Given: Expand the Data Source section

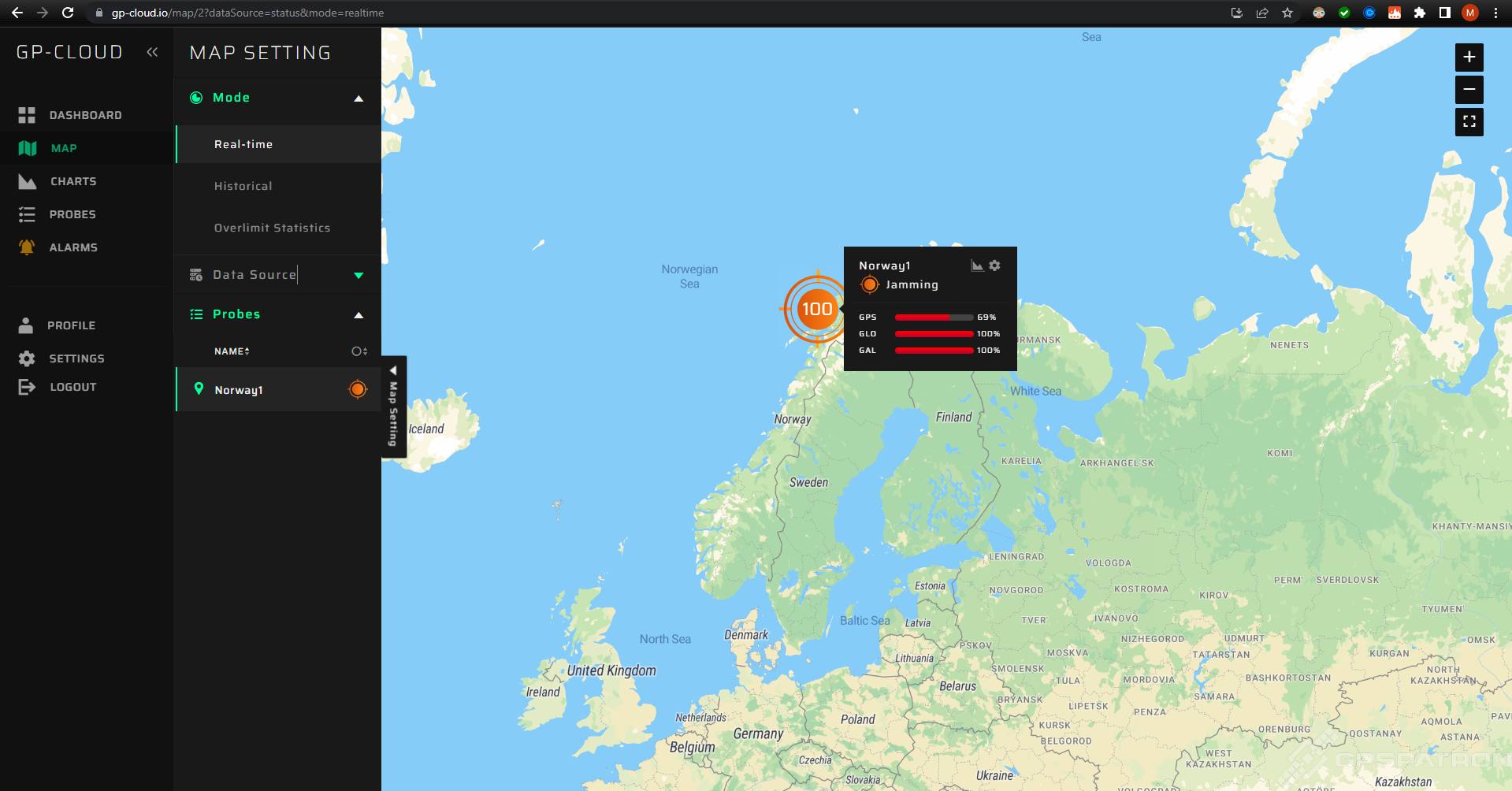Looking at the screenshot, I should [x=358, y=275].
